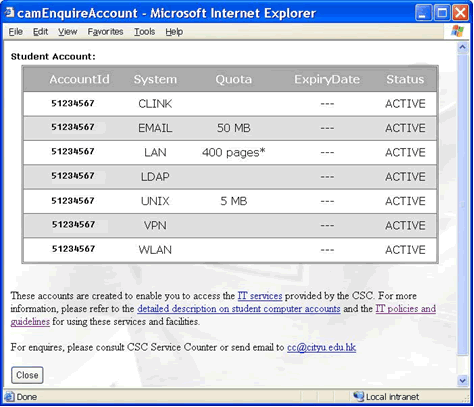The width and height of the screenshot is (474, 407).
Task: Click the scrollbar down arrow
Action: 462,380
